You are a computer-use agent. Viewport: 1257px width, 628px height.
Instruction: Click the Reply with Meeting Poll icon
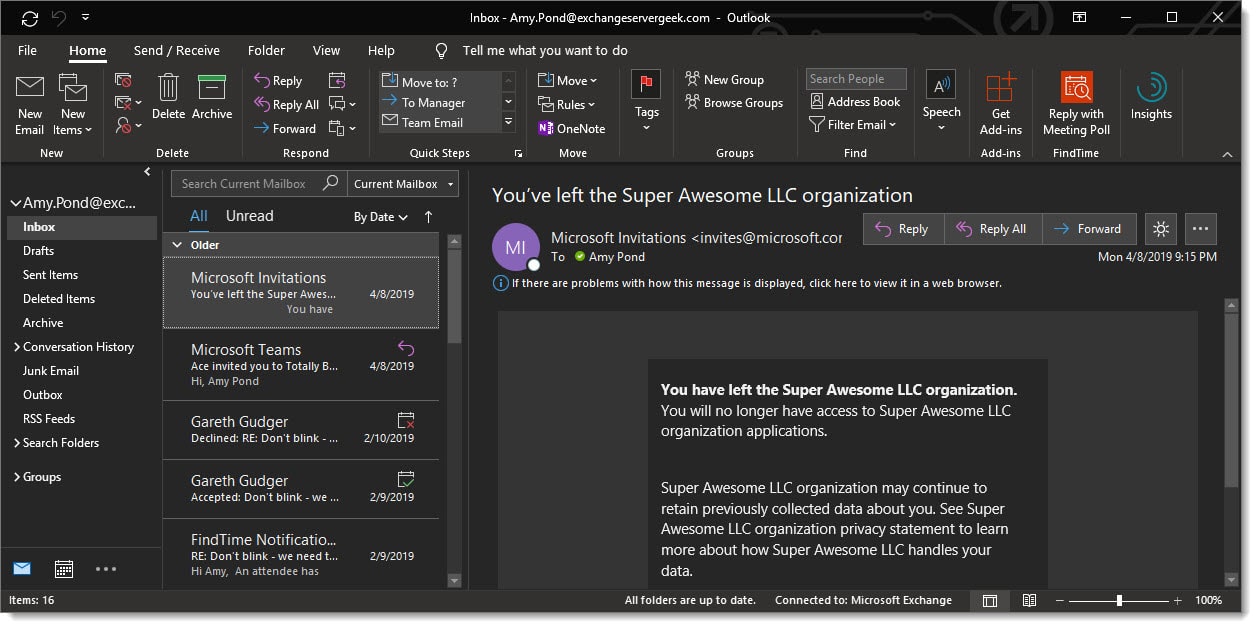pos(1076,88)
